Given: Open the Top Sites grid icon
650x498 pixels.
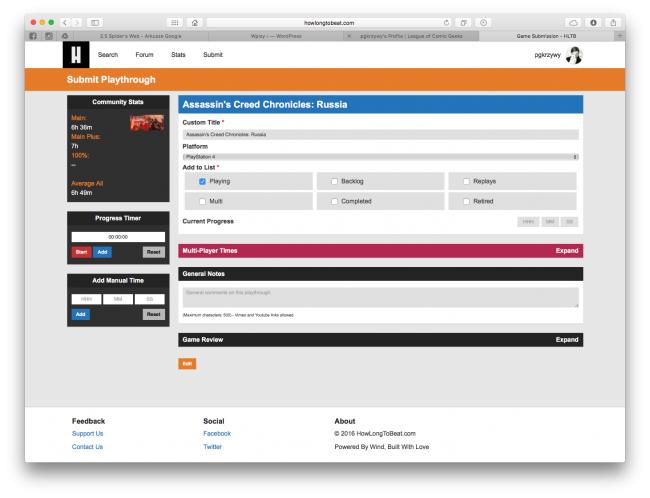Looking at the screenshot, I should click(175, 22).
